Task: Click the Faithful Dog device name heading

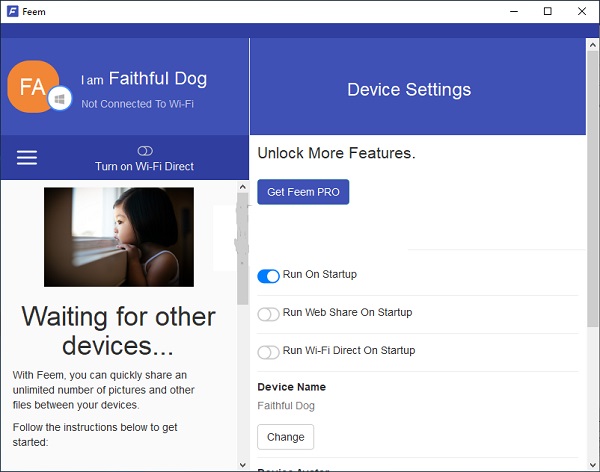Action: tap(157, 78)
